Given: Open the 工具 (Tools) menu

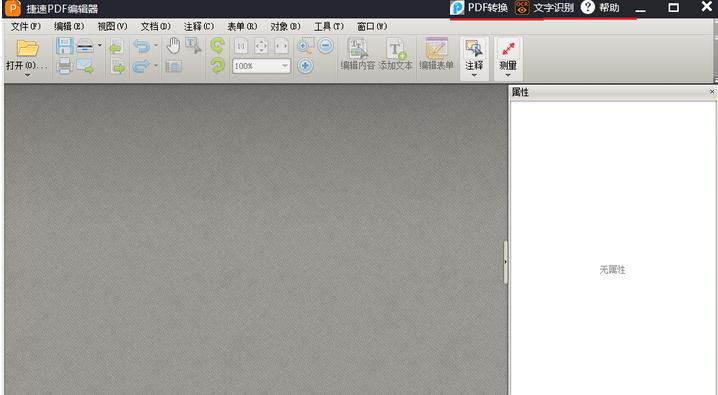Looking at the screenshot, I should click(x=329, y=27).
